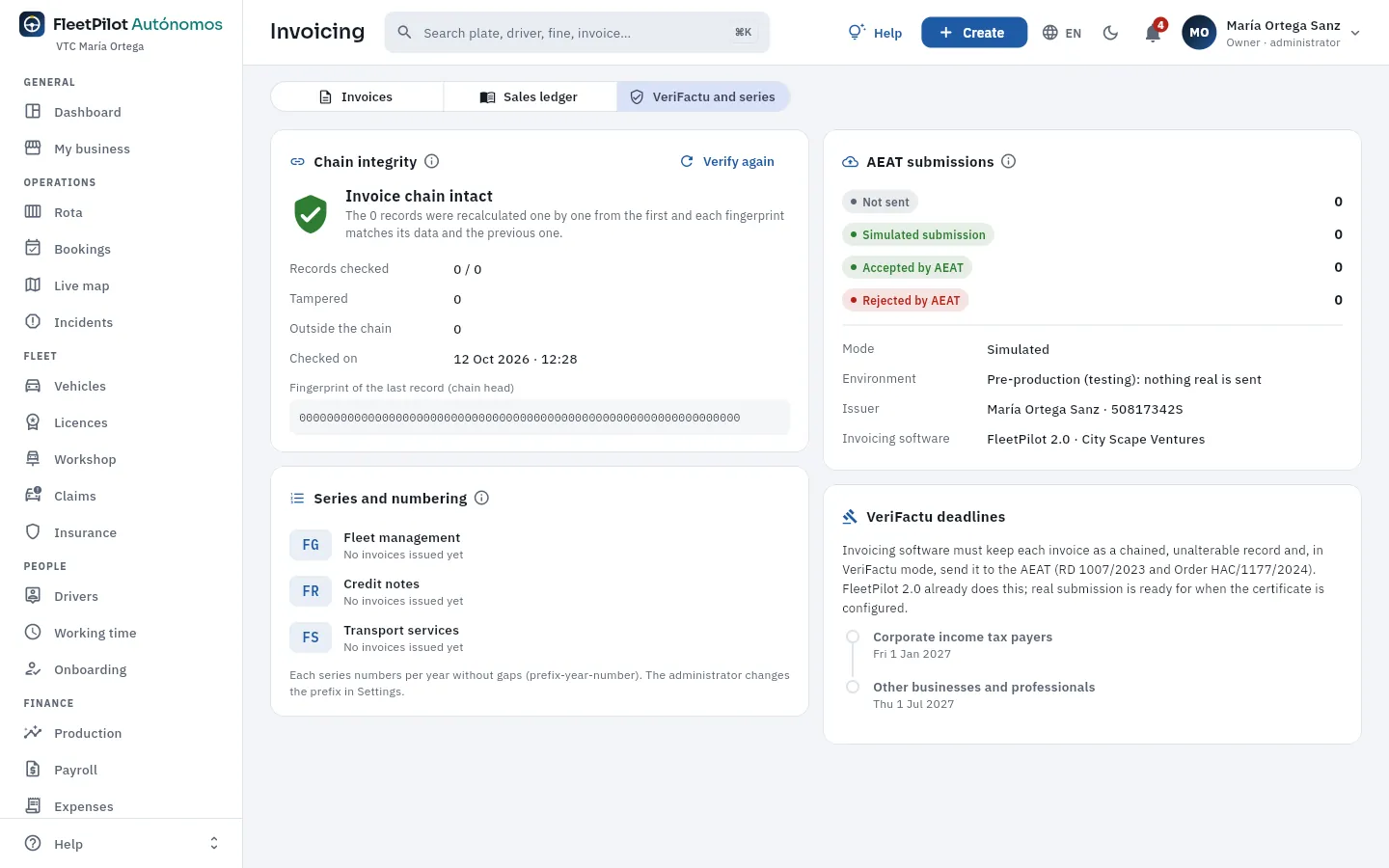
Task: Click the Rejected by AEAT status badge
Action: point(906,300)
